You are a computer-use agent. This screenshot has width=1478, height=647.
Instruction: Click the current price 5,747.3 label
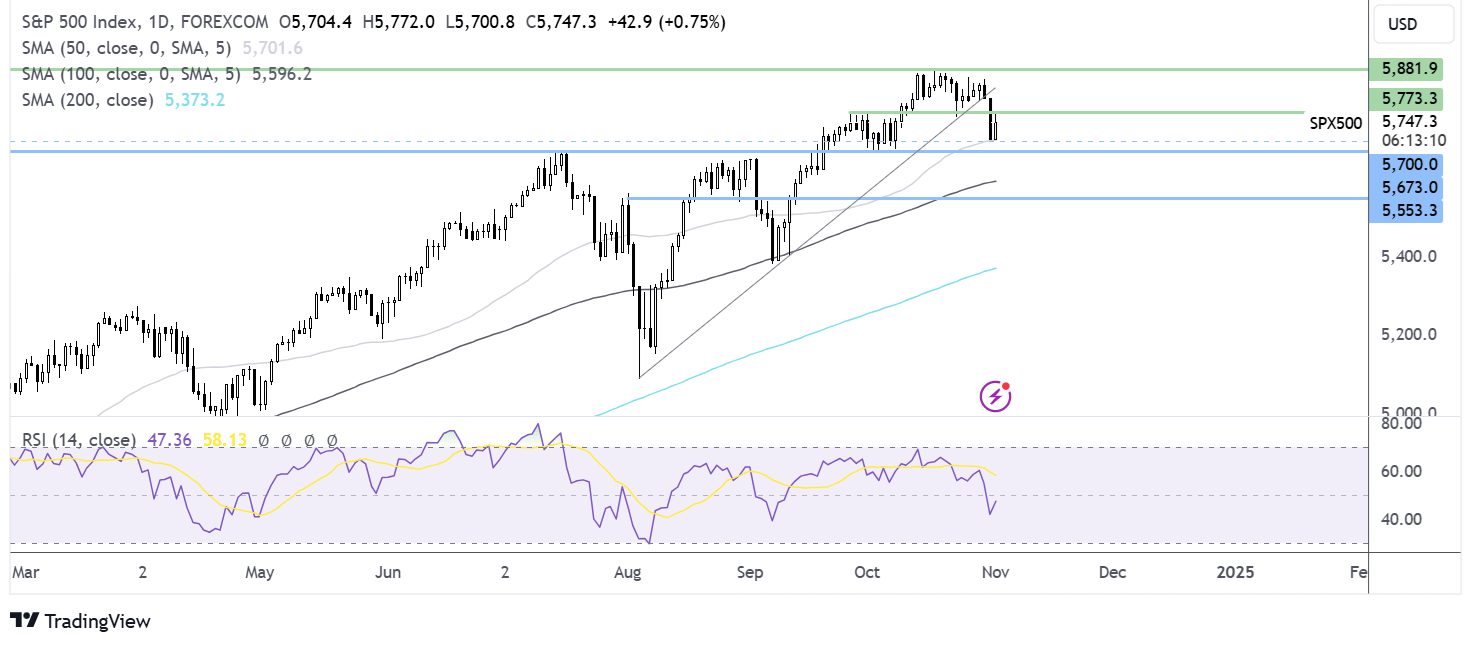[1408, 121]
